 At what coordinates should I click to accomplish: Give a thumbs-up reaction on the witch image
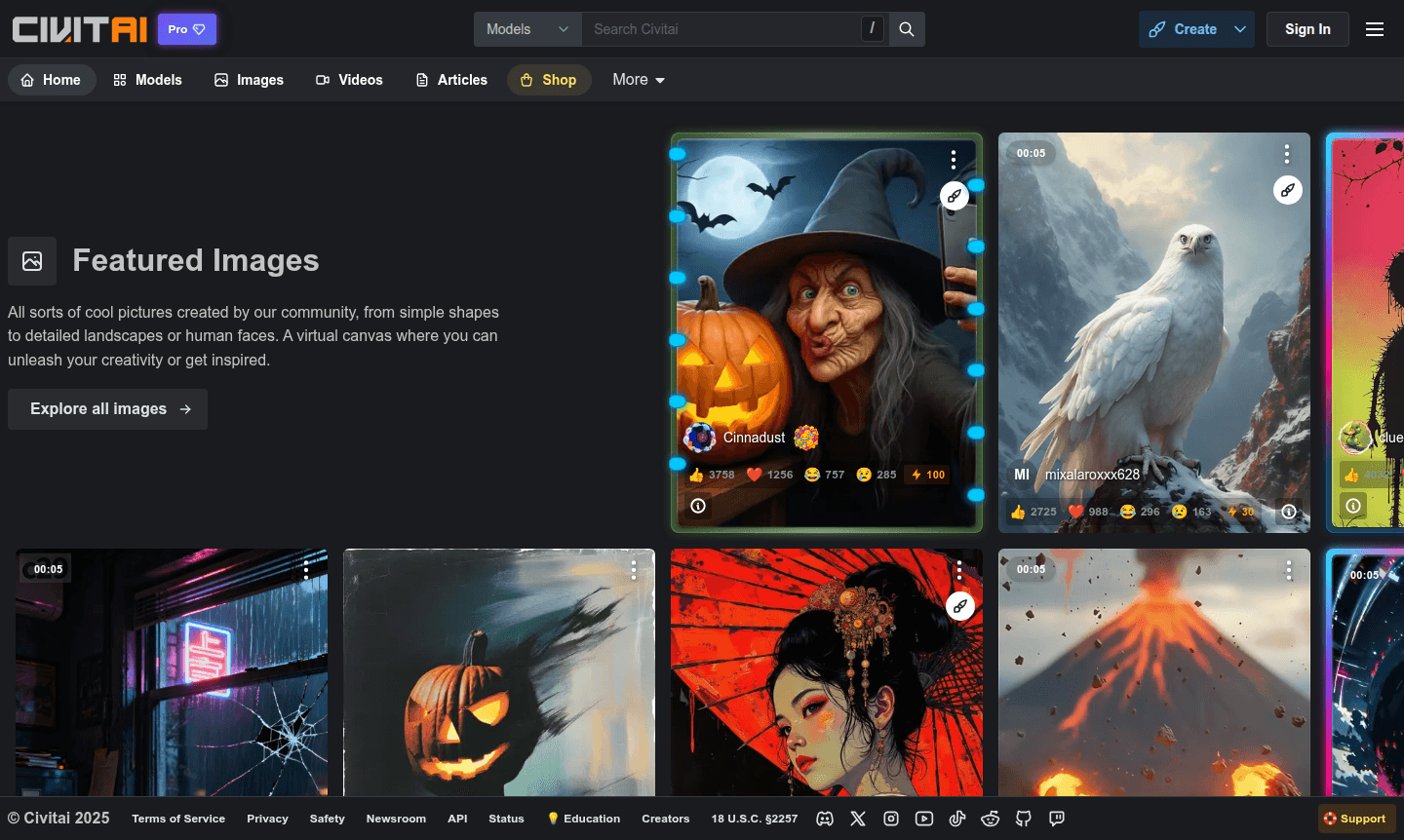[x=699, y=475]
